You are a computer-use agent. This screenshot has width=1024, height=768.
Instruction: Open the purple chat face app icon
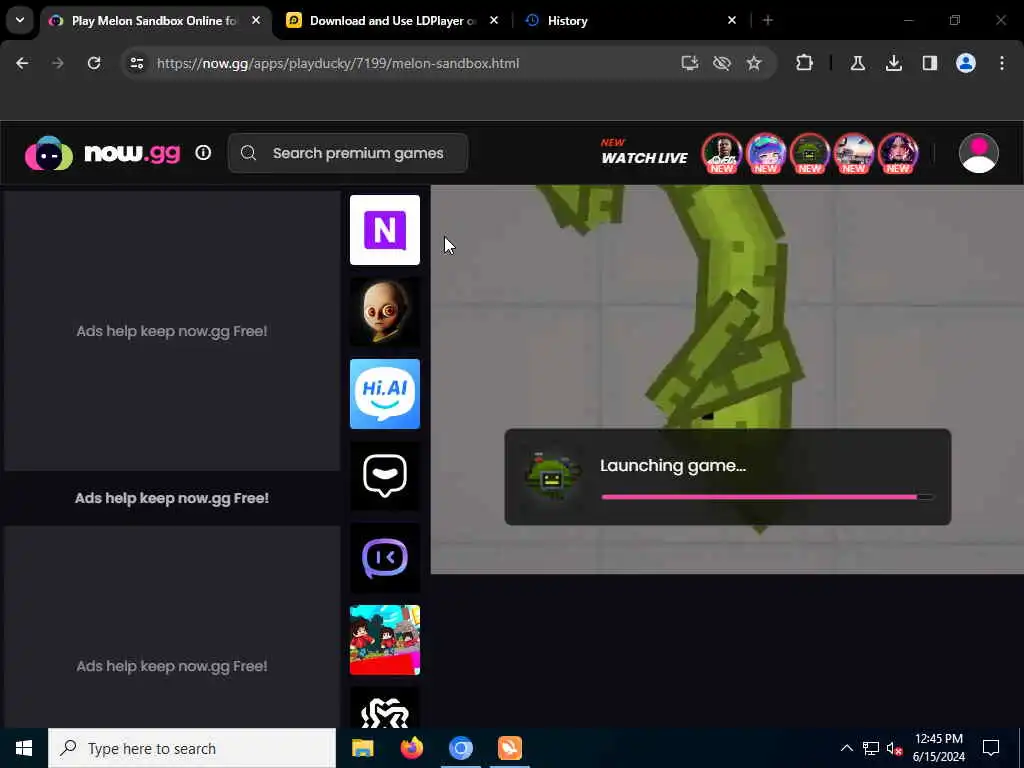coord(385,558)
